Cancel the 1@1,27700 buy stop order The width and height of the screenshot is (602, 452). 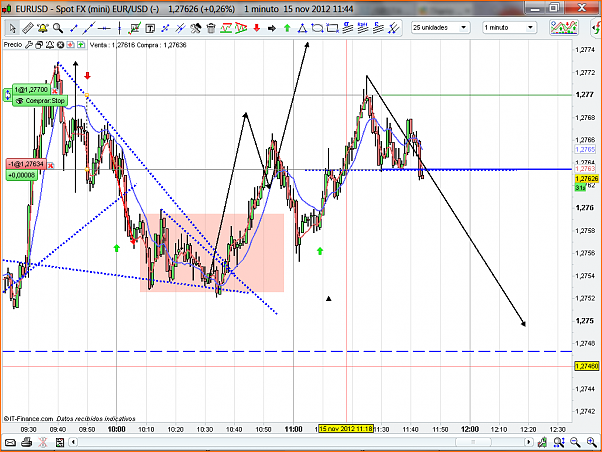coord(55,91)
